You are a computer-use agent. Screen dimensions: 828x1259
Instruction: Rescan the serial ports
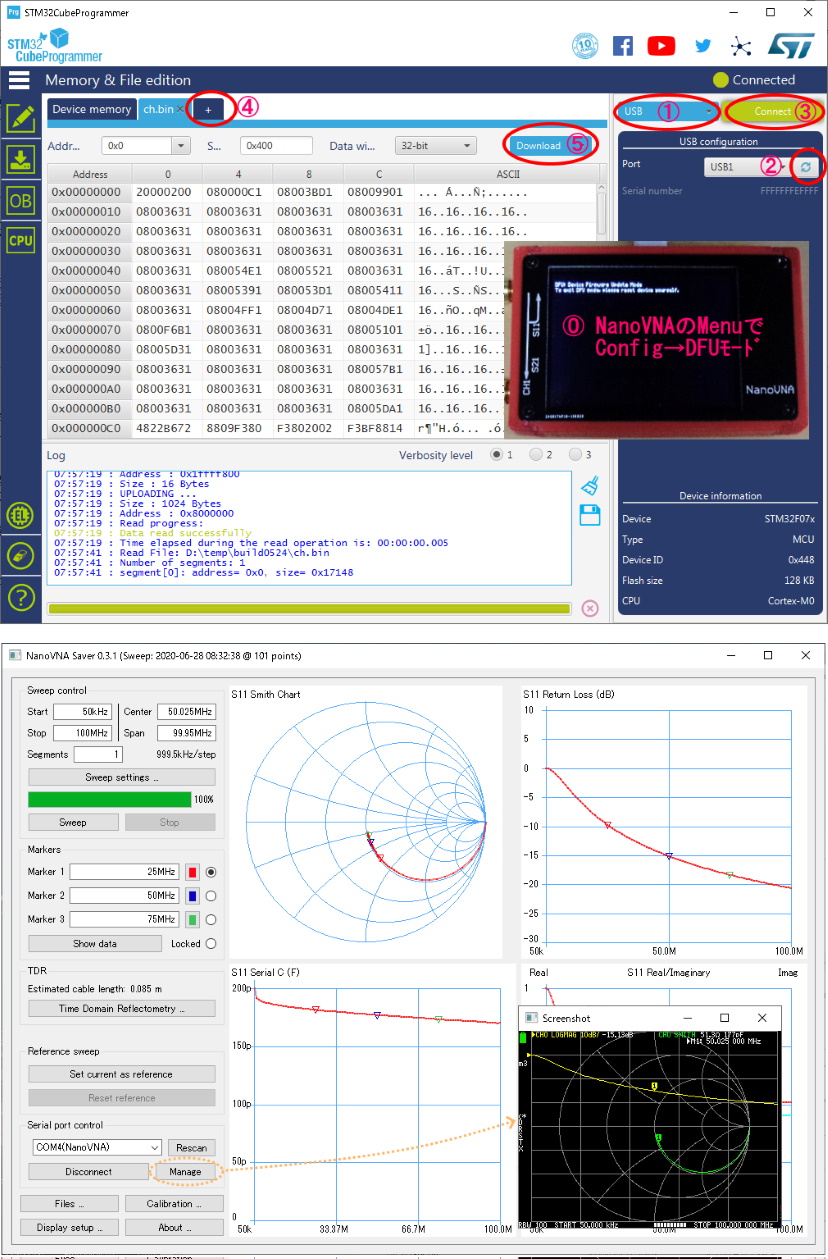(190, 1147)
